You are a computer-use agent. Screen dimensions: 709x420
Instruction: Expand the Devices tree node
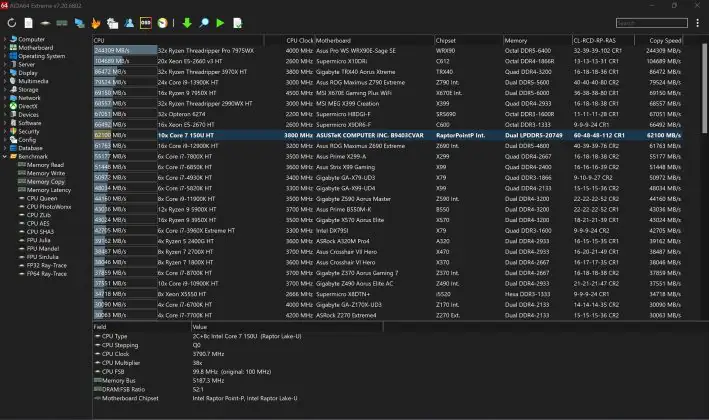[5, 114]
